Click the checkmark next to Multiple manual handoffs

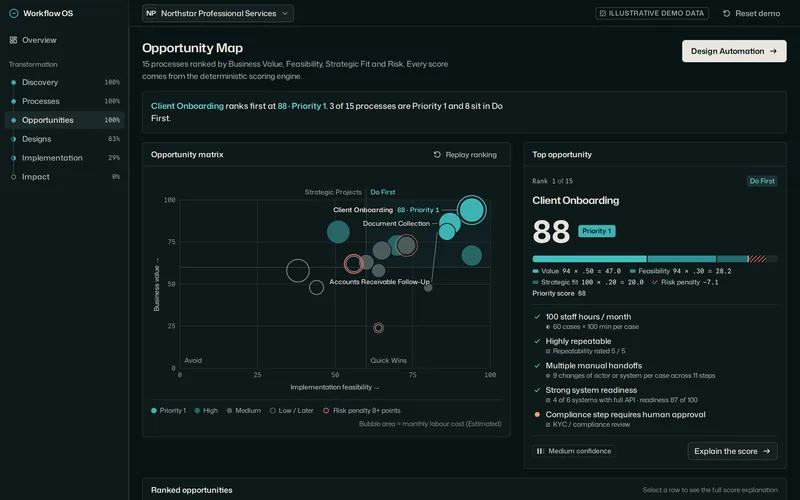pos(537,366)
